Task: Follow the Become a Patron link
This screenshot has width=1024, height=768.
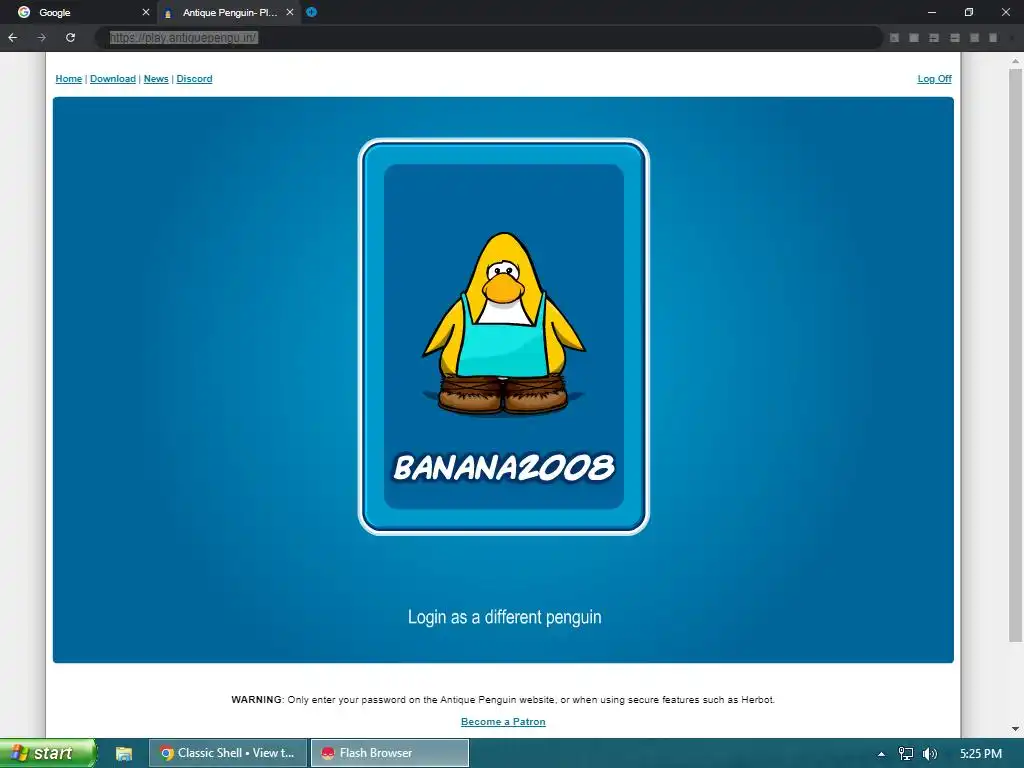Action: pyautogui.click(x=503, y=722)
